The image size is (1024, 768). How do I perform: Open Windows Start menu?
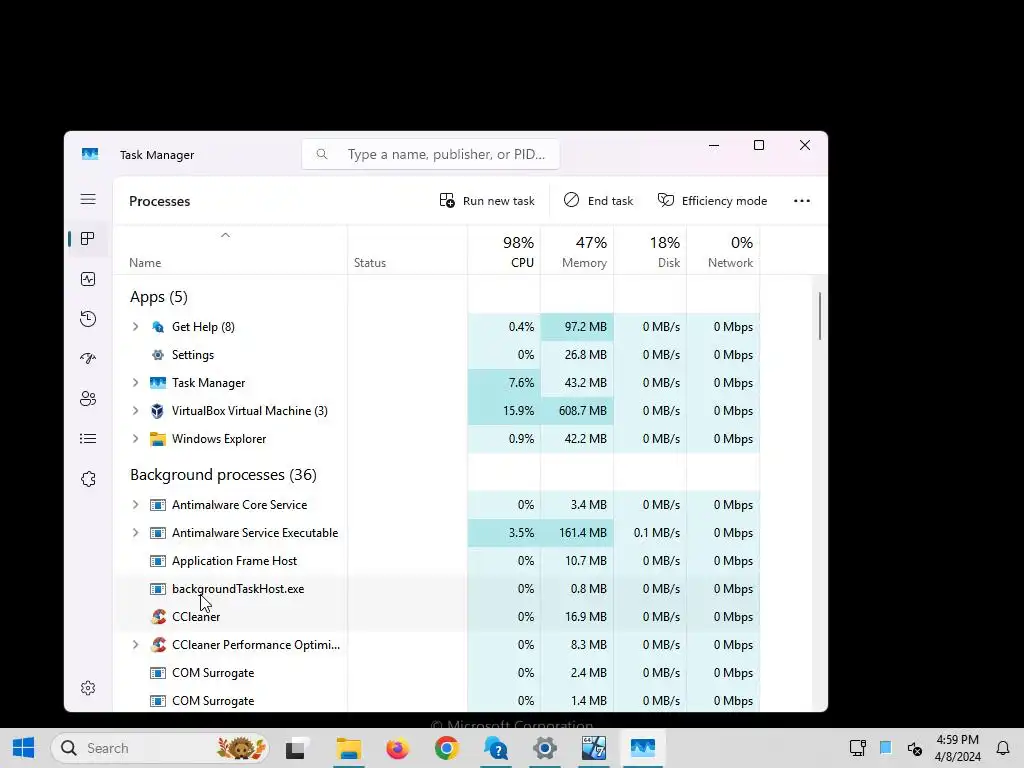(24, 748)
